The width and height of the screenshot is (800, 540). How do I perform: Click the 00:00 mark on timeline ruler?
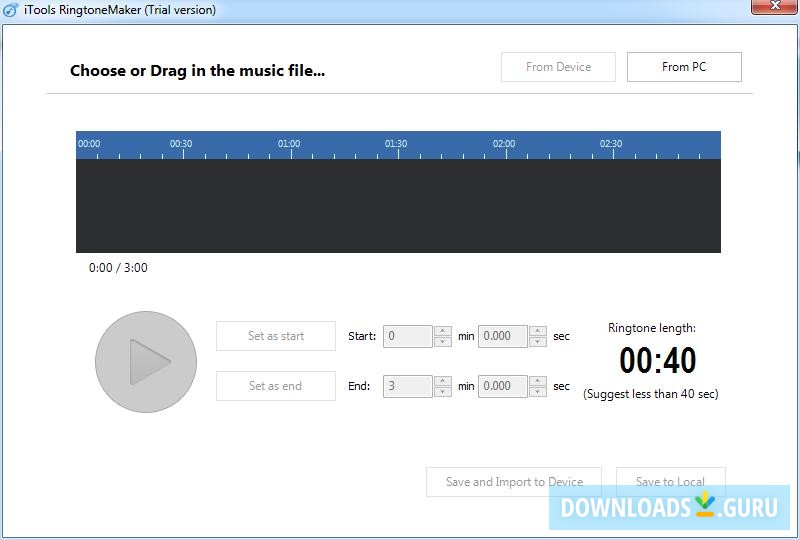pyautogui.click(x=89, y=144)
